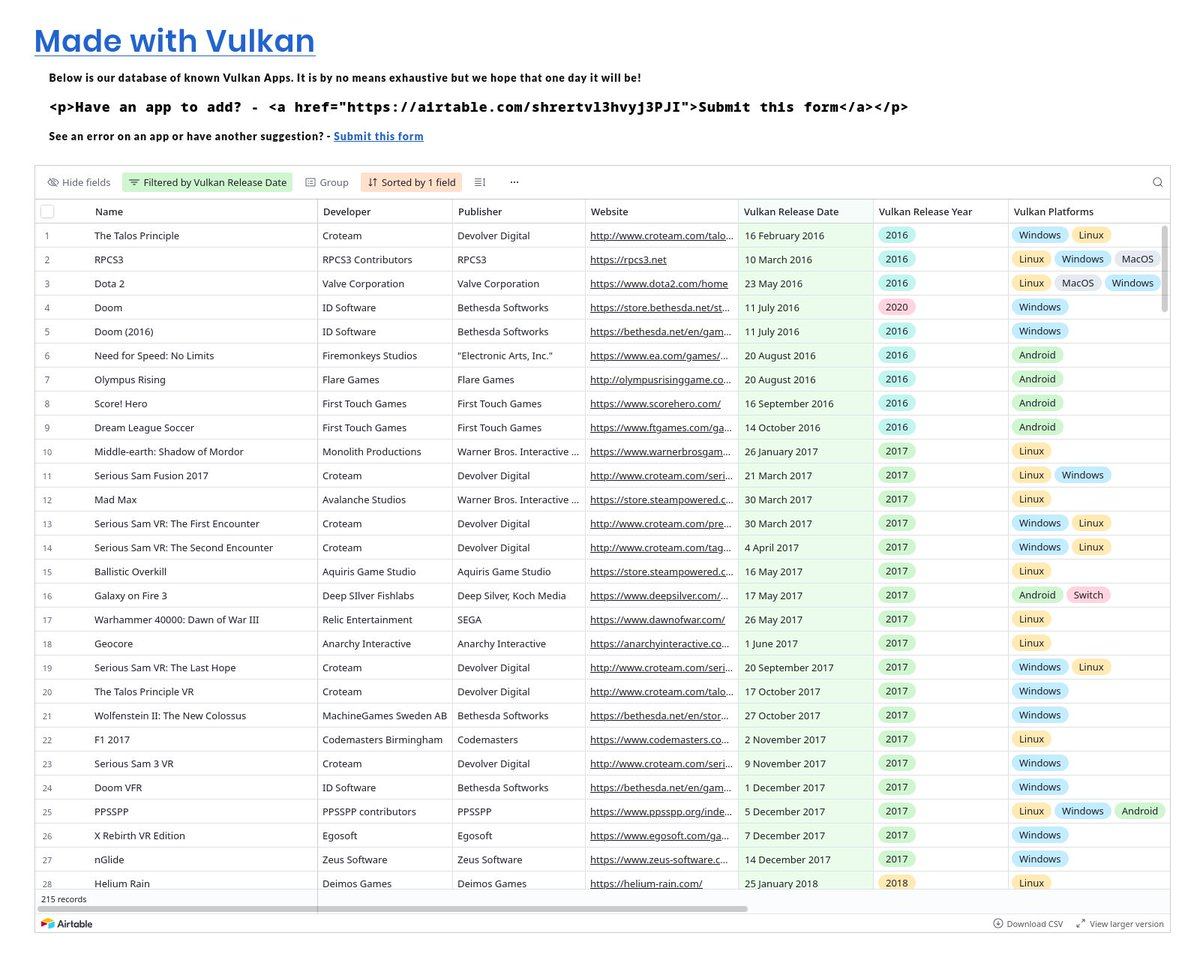
Task: Click the row height icon in toolbar
Action: (x=480, y=182)
